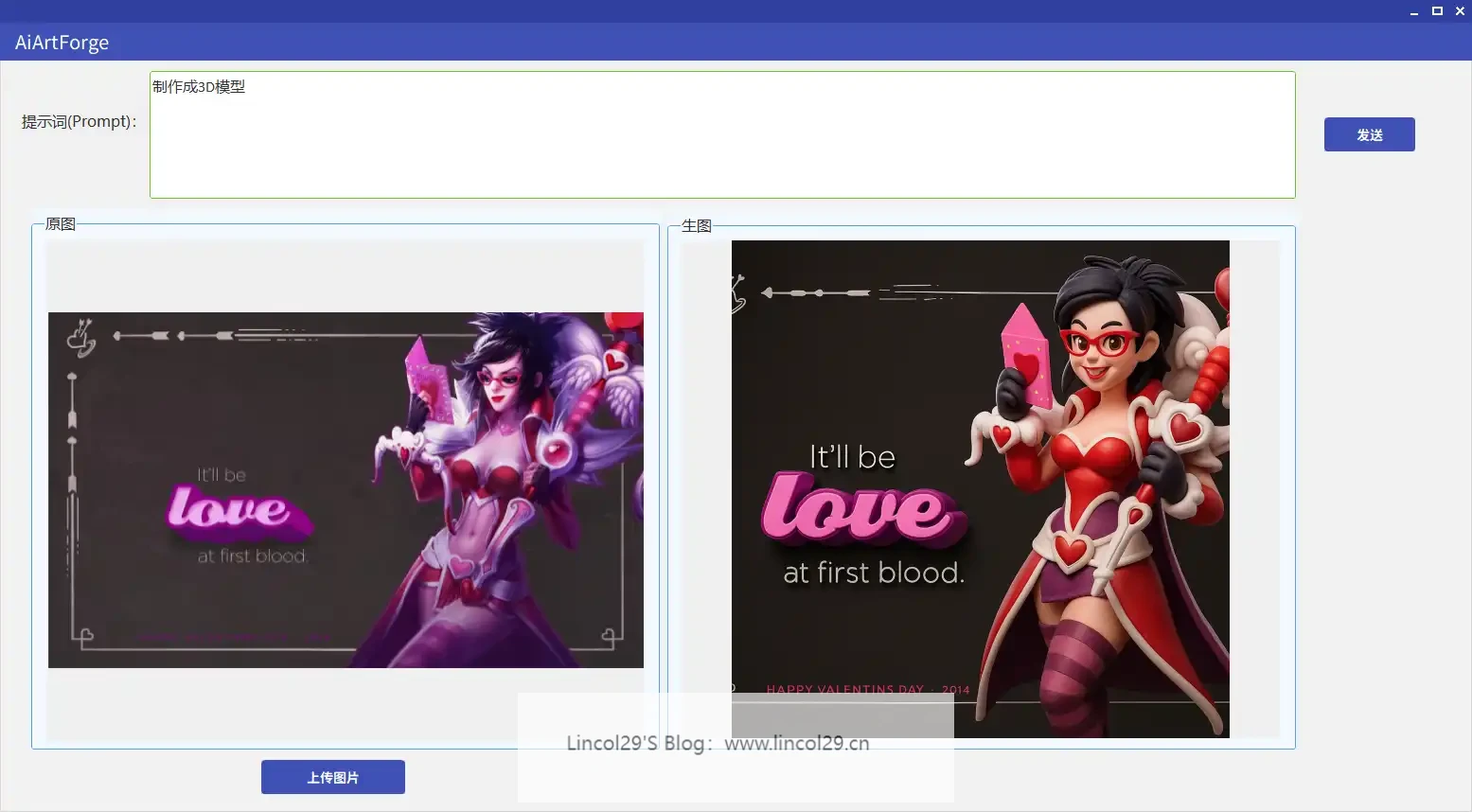The width and height of the screenshot is (1472, 812).
Task: Focus the prompt text input field
Action: click(x=721, y=142)
